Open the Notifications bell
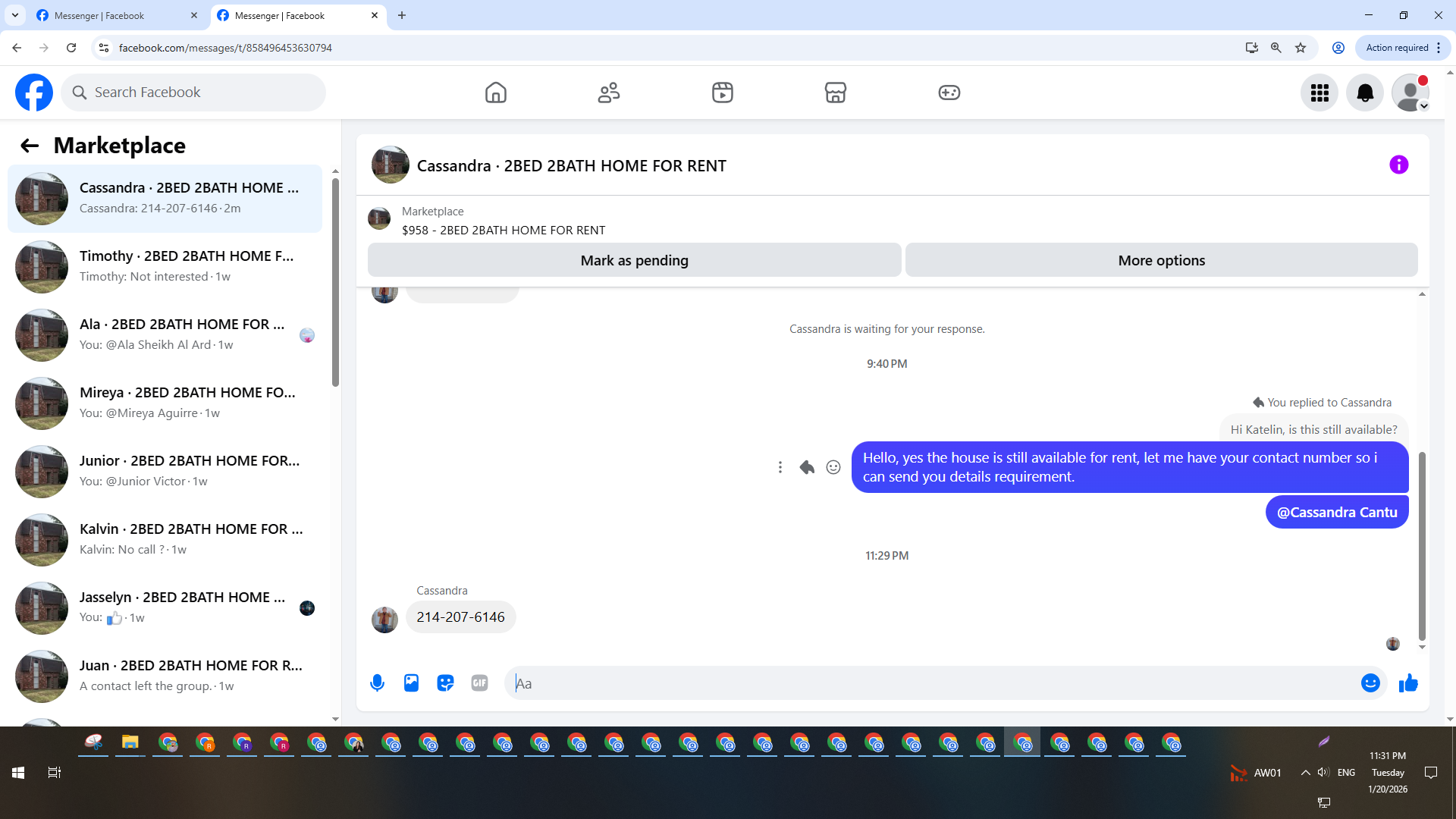The height and width of the screenshot is (819, 1456). coord(1365,93)
